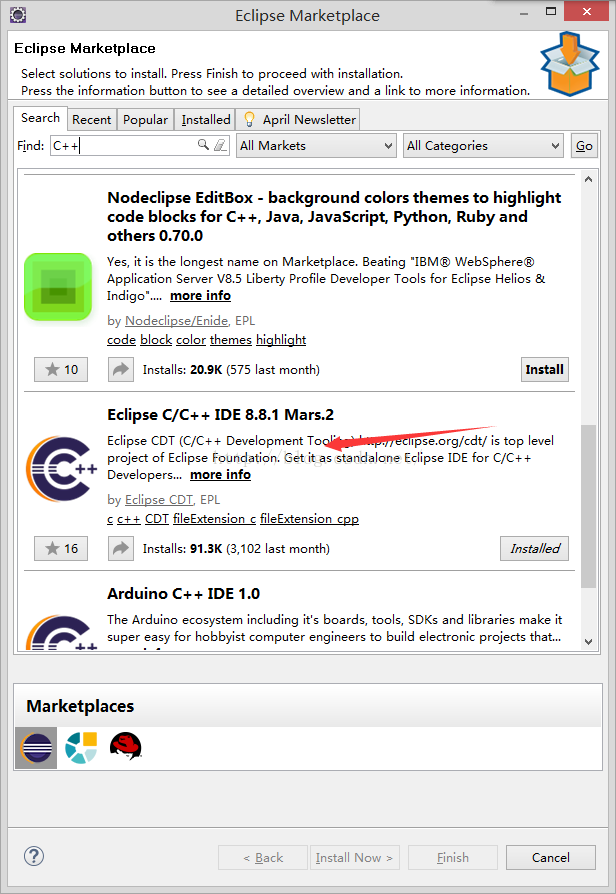616x894 pixels.
Task: Click the Nodeclipse EditBox green logo
Action: tap(58, 287)
